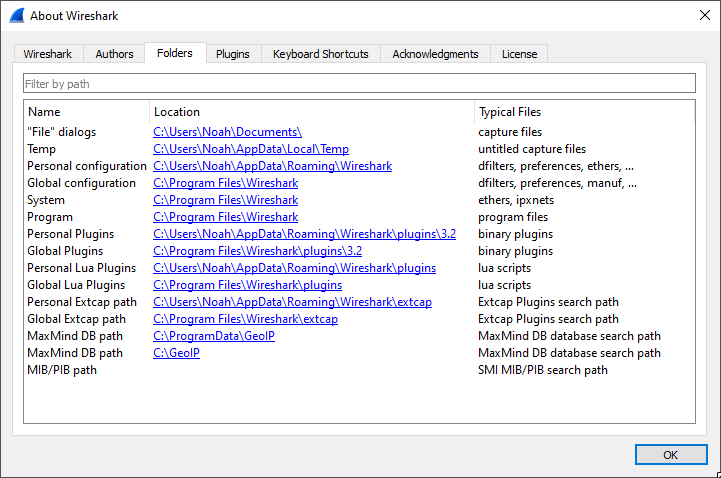Open the Global Plugins plugins\3.2 link
Viewport: 721px width, 478px height.
point(258,251)
